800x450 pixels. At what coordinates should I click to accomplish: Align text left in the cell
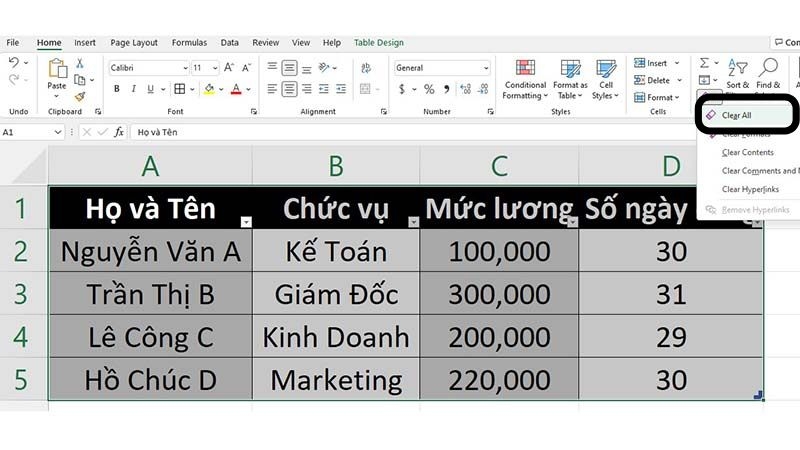(272, 89)
